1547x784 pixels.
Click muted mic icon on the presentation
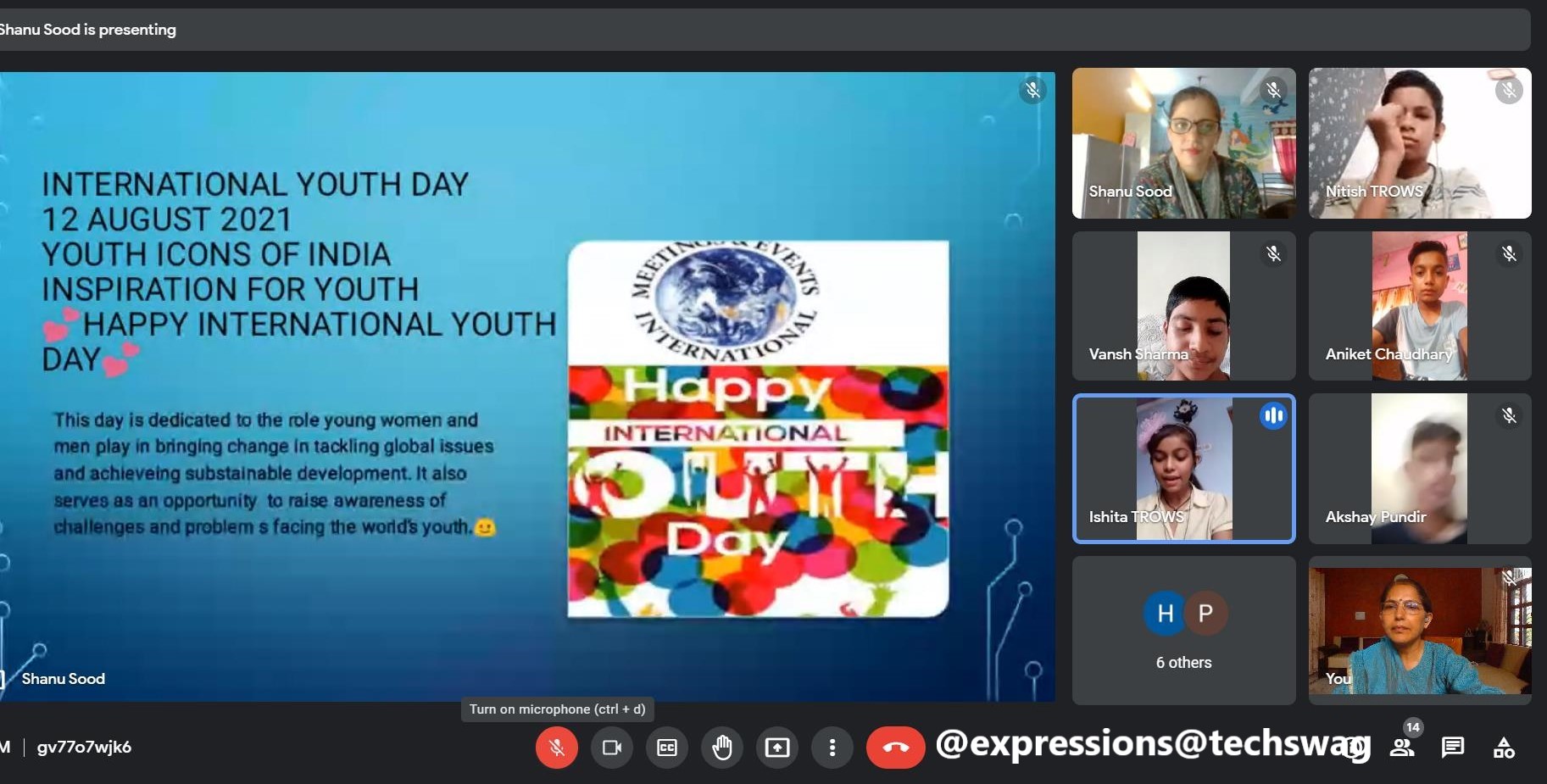[x=1032, y=90]
